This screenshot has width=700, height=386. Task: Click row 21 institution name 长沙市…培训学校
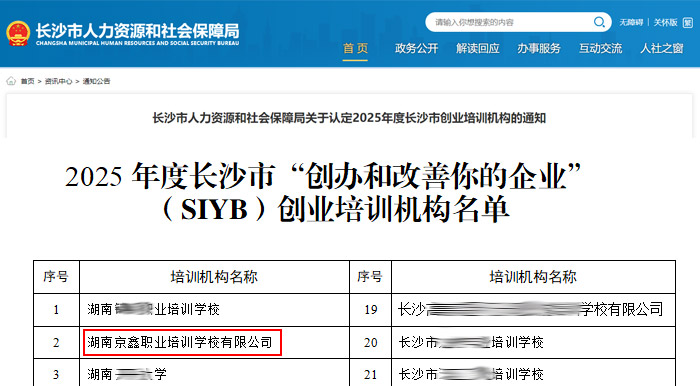[471, 374]
